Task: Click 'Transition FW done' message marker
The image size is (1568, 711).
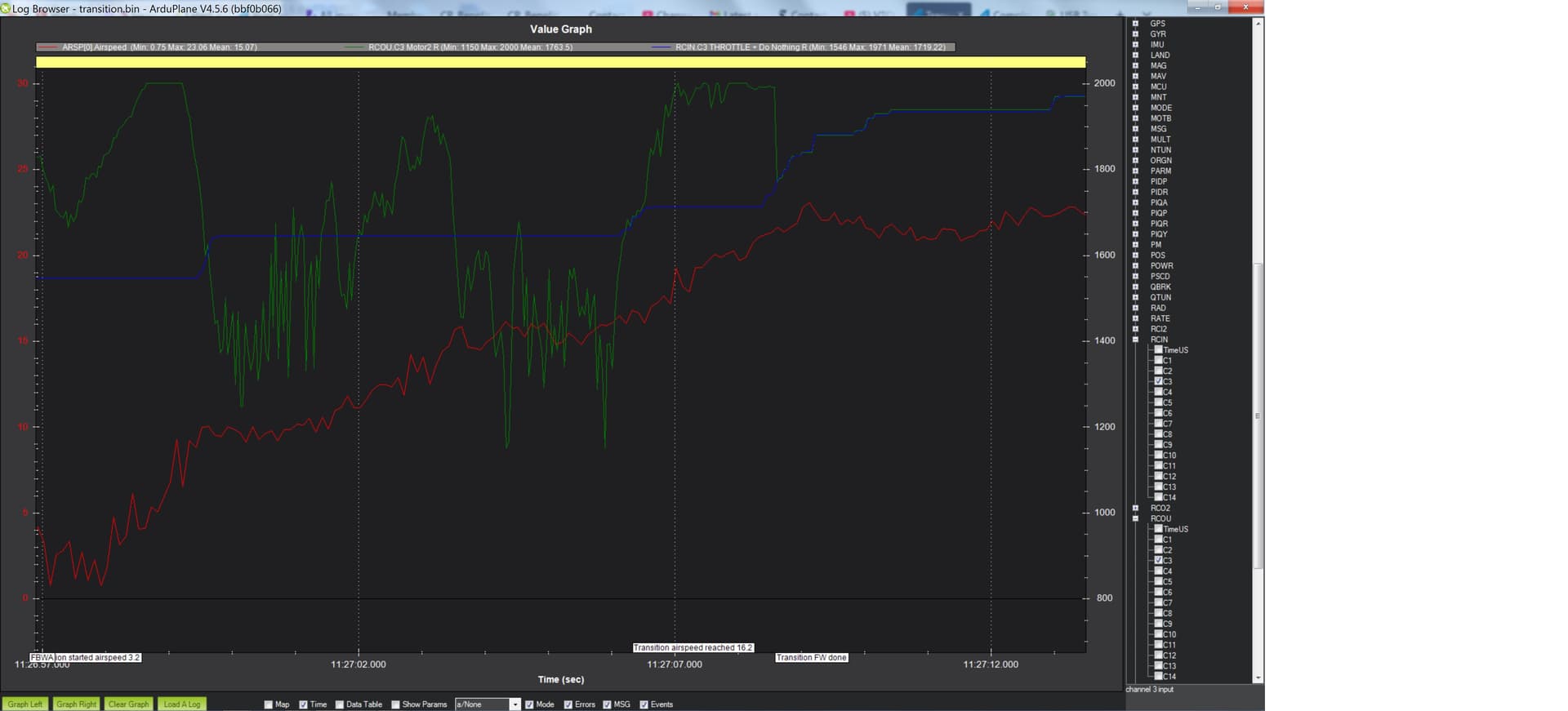Action: coord(811,657)
